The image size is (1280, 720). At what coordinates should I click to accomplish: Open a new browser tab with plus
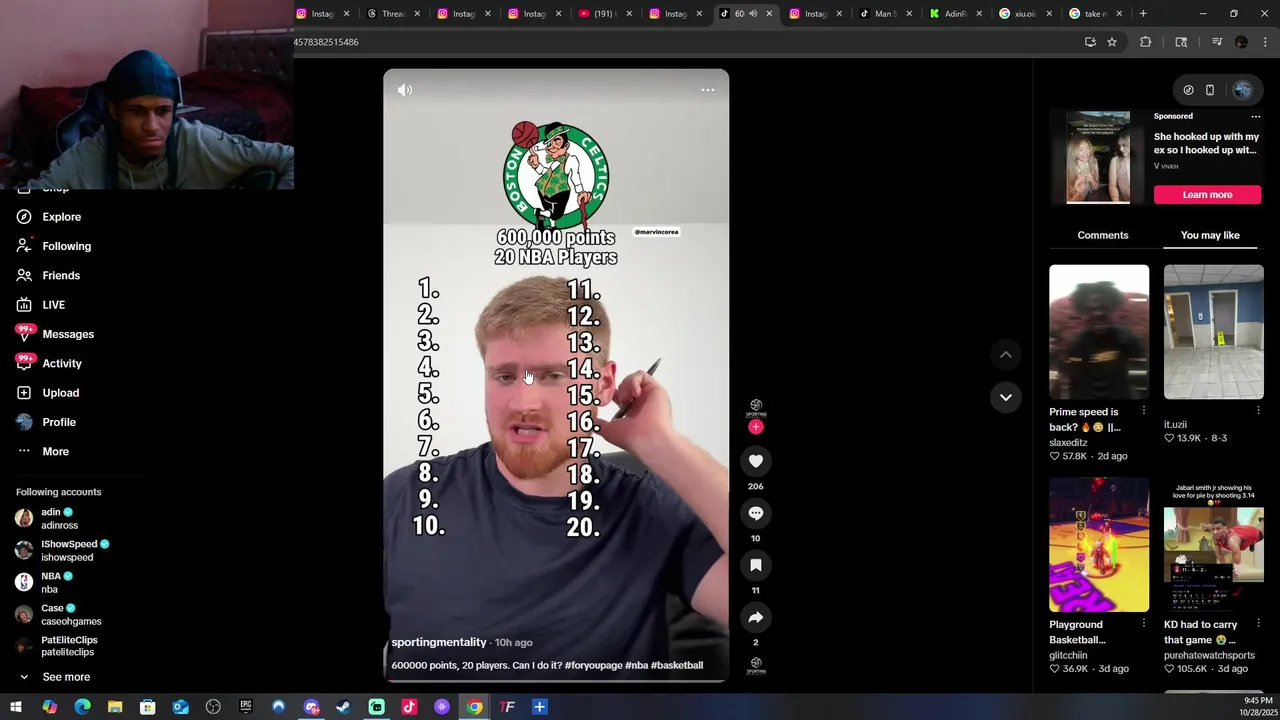(1143, 14)
